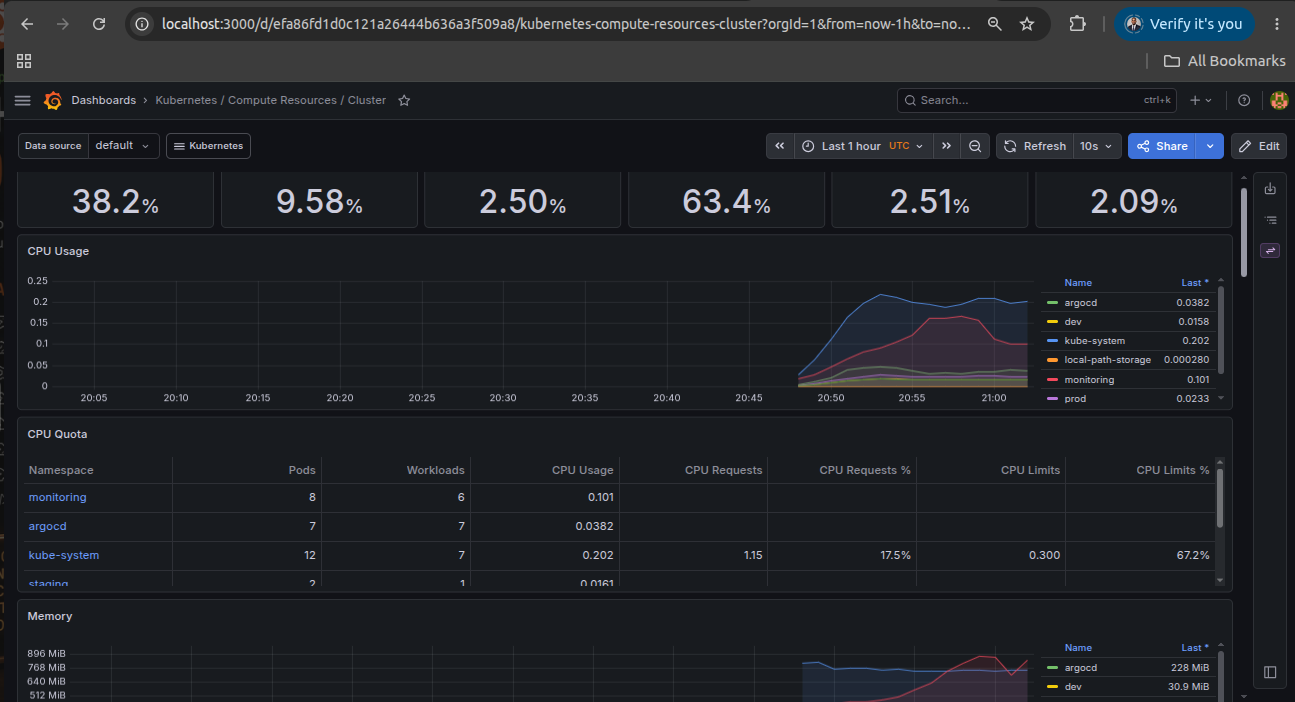Sort CPU Quota table by Namespace header
This screenshot has height=702, width=1295.
[61, 470]
